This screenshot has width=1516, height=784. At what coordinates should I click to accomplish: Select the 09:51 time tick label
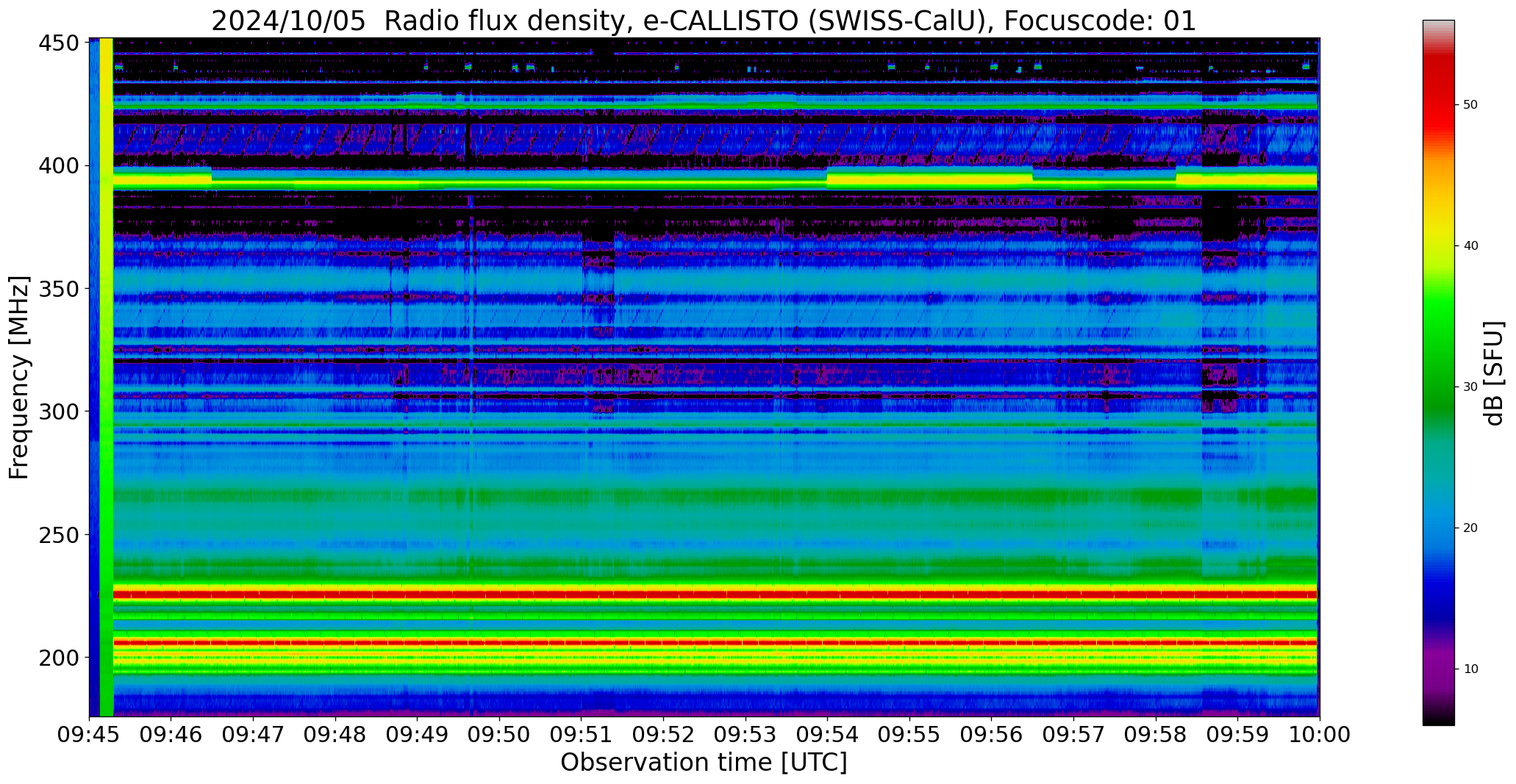click(582, 735)
